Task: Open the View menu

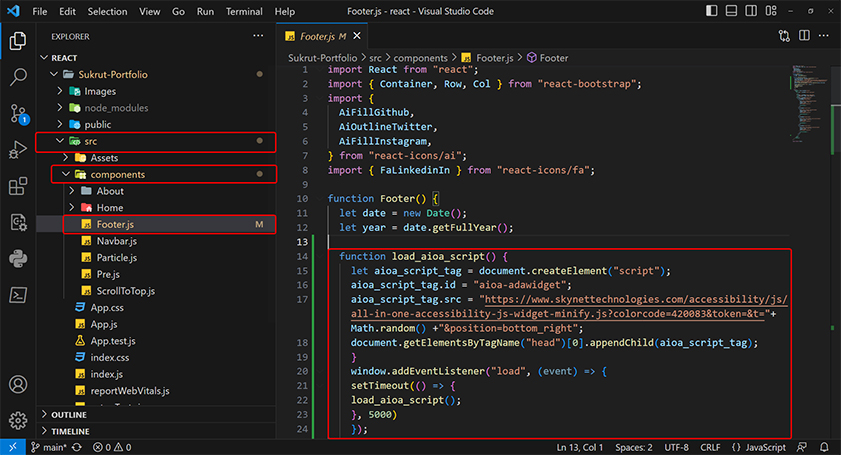Action: coord(150,11)
